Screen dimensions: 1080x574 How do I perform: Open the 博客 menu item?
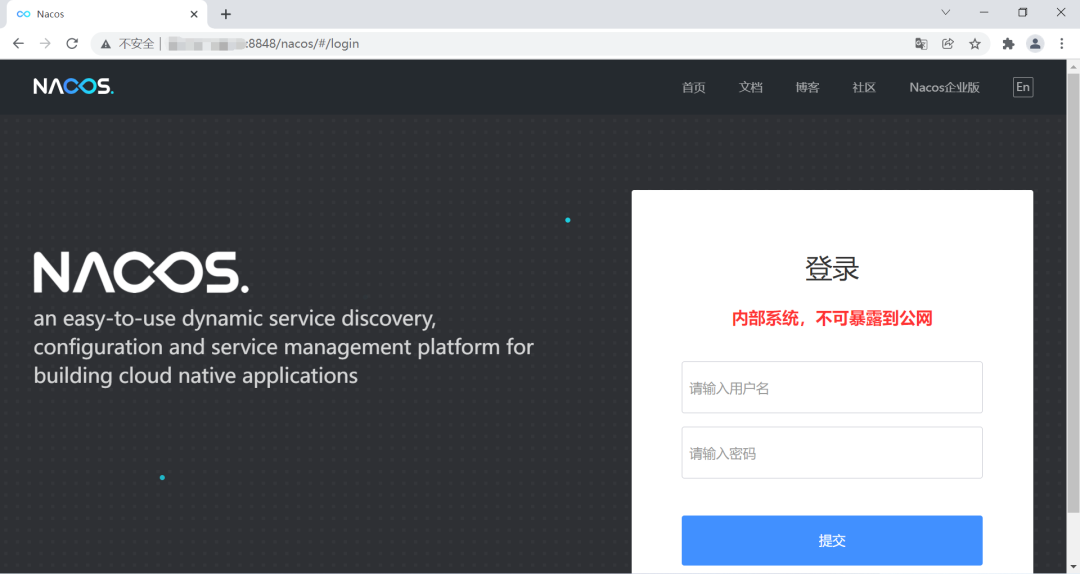tap(807, 88)
